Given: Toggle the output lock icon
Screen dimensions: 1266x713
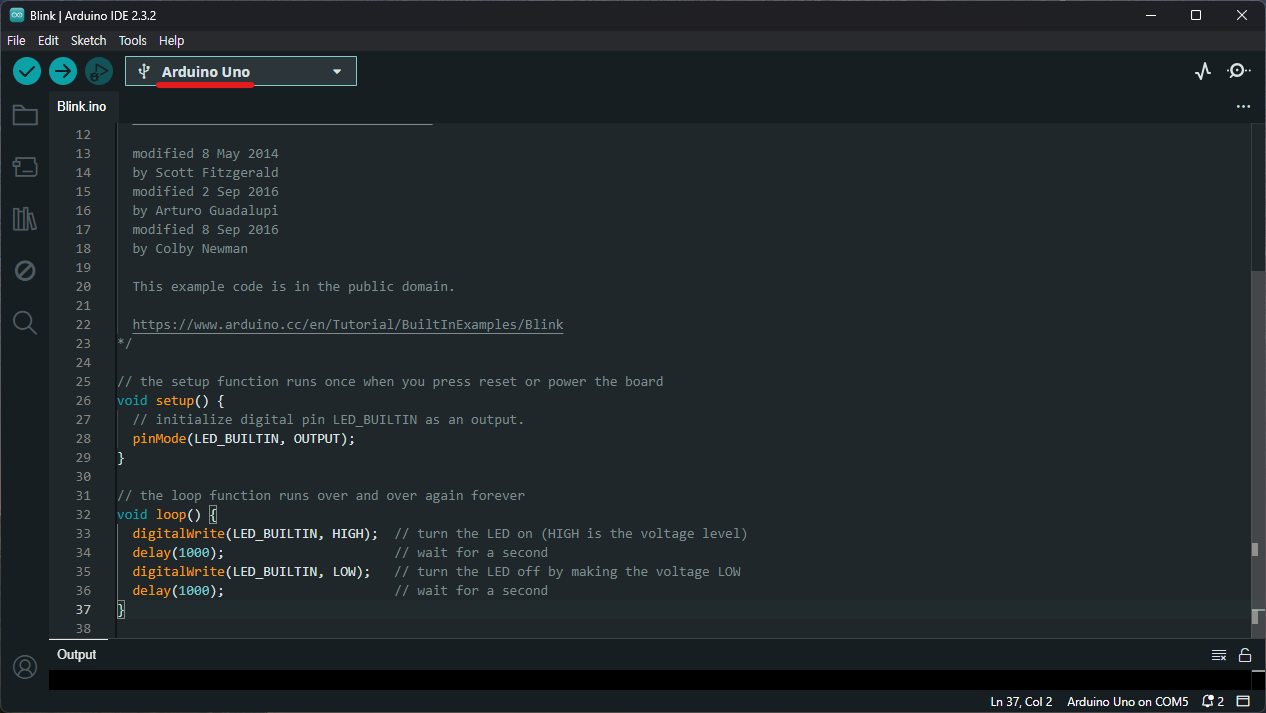Looking at the screenshot, I should (1245, 655).
